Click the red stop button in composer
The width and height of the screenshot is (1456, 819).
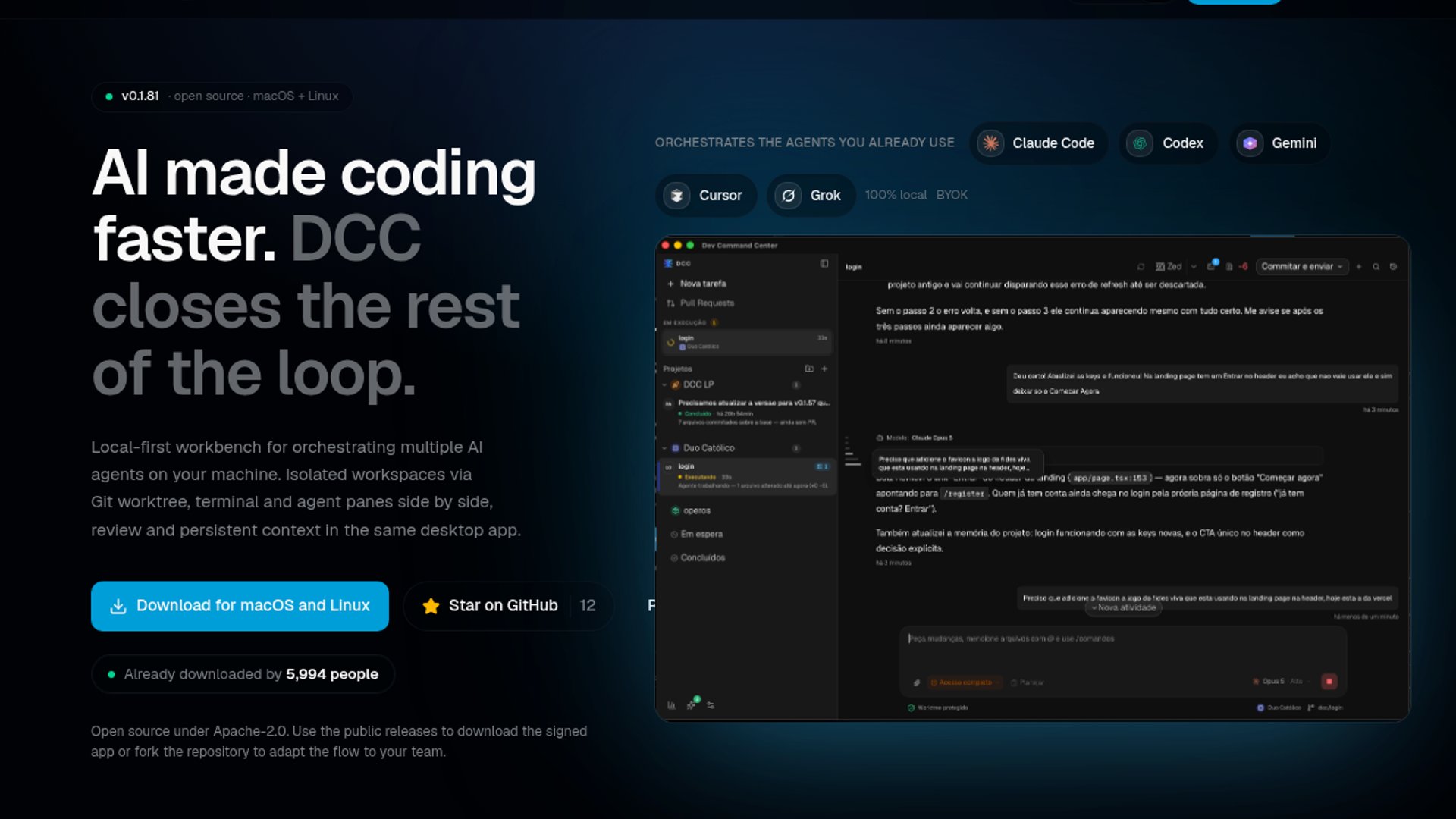tap(1329, 682)
